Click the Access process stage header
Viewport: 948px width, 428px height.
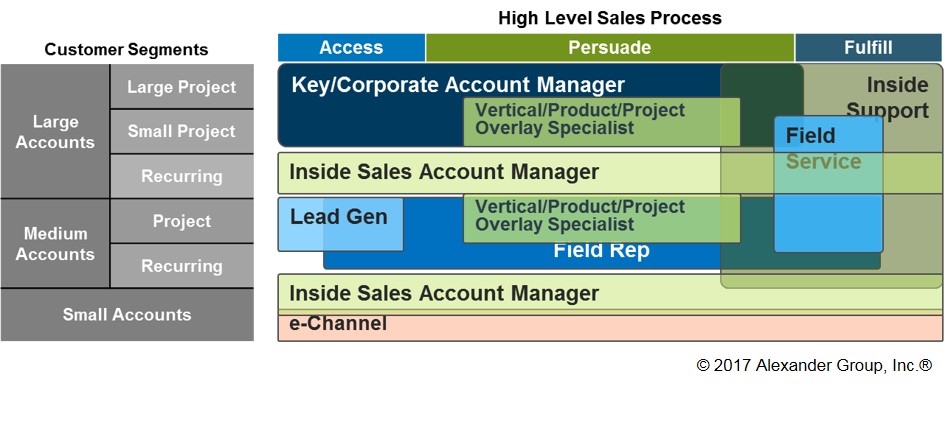coord(351,48)
